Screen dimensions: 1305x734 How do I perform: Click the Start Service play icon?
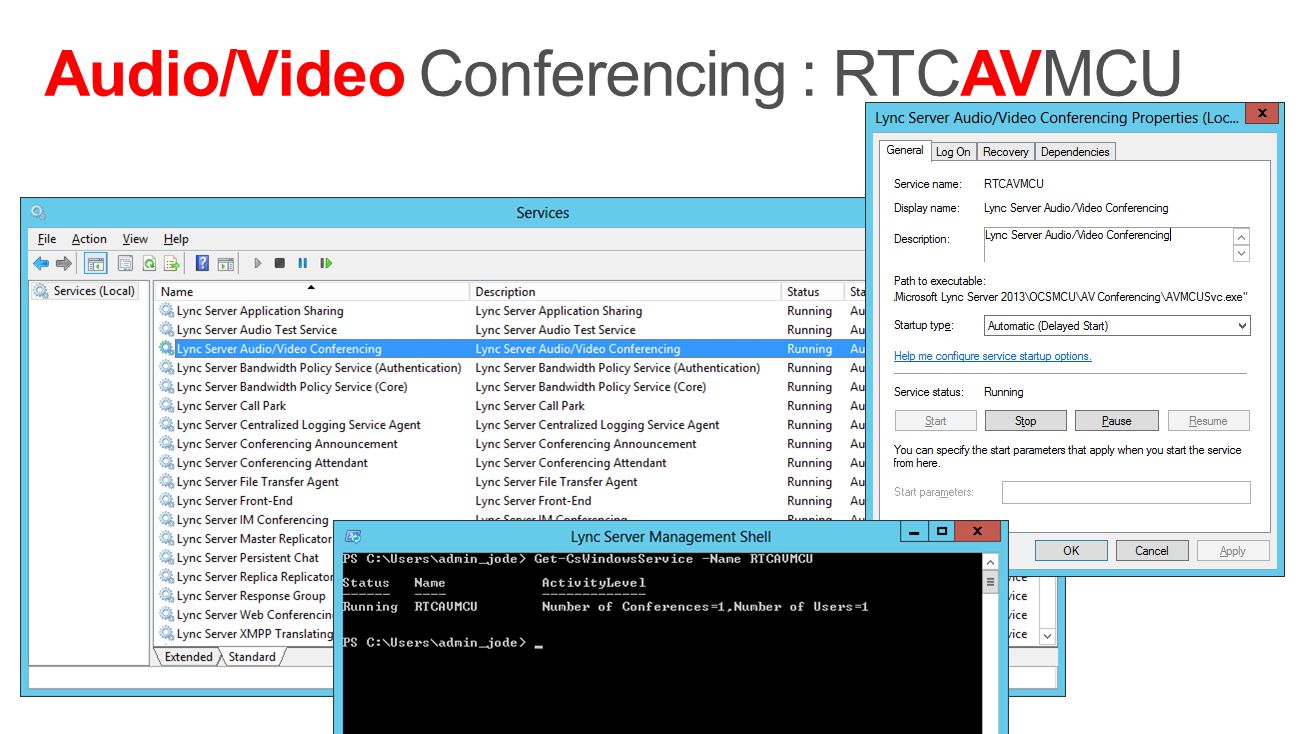click(x=257, y=264)
